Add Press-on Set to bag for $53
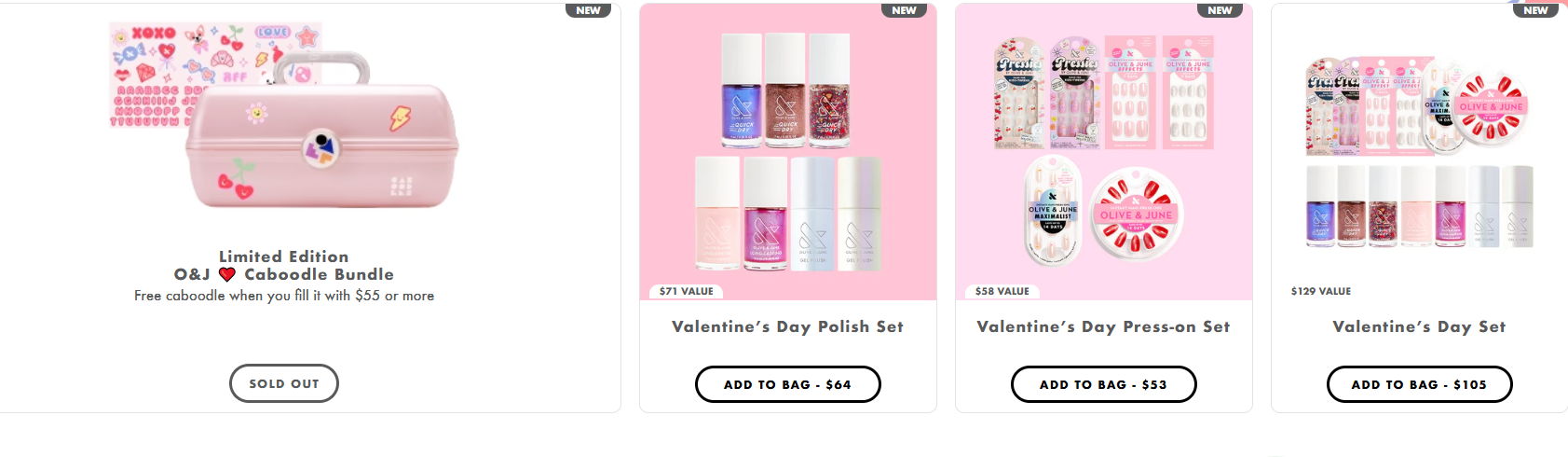The height and width of the screenshot is (457, 1568). [x=1103, y=384]
